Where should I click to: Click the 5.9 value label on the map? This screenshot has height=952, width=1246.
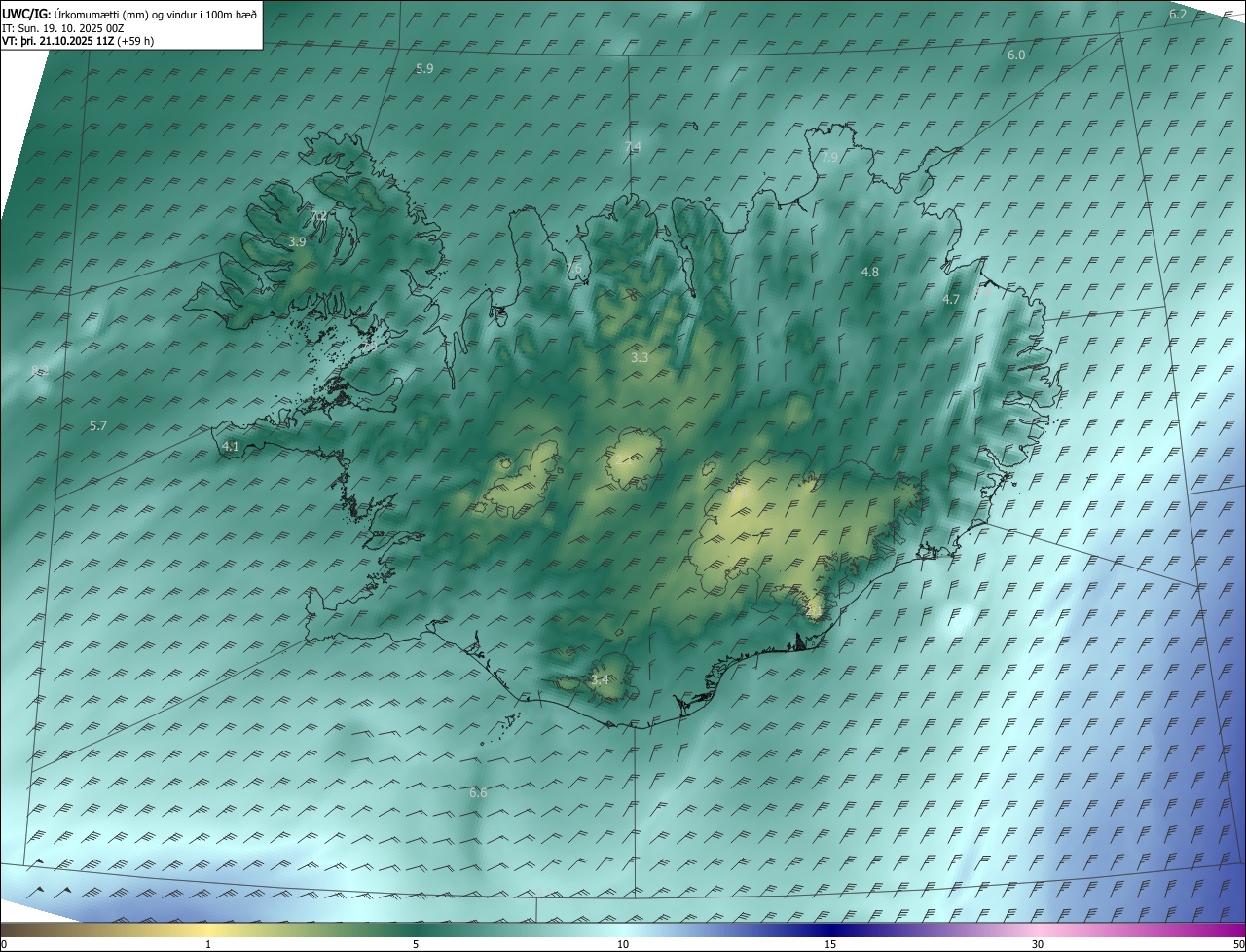(x=424, y=69)
